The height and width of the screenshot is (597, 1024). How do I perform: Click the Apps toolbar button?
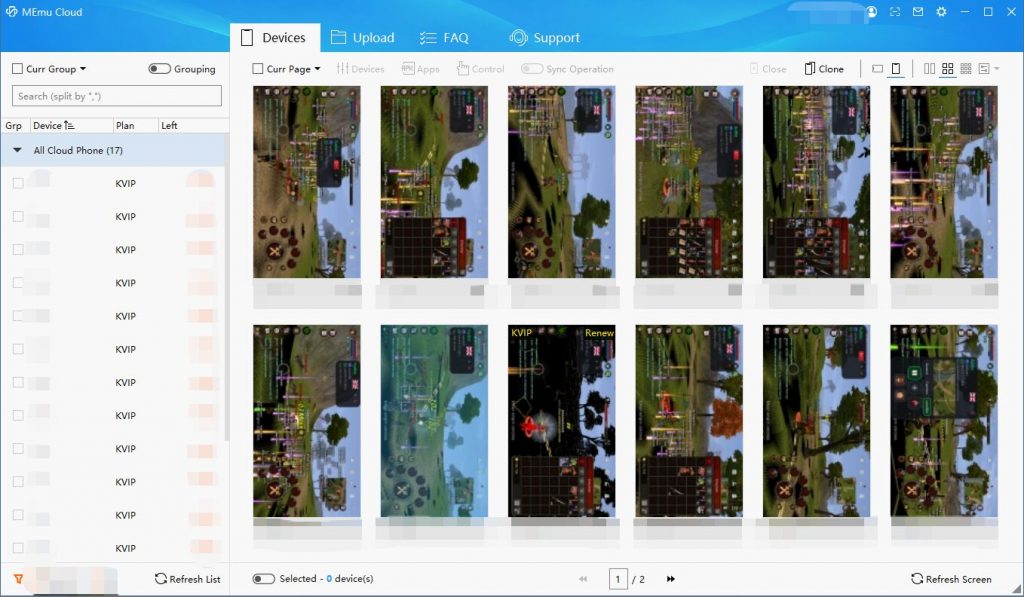click(x=421, y=69)
